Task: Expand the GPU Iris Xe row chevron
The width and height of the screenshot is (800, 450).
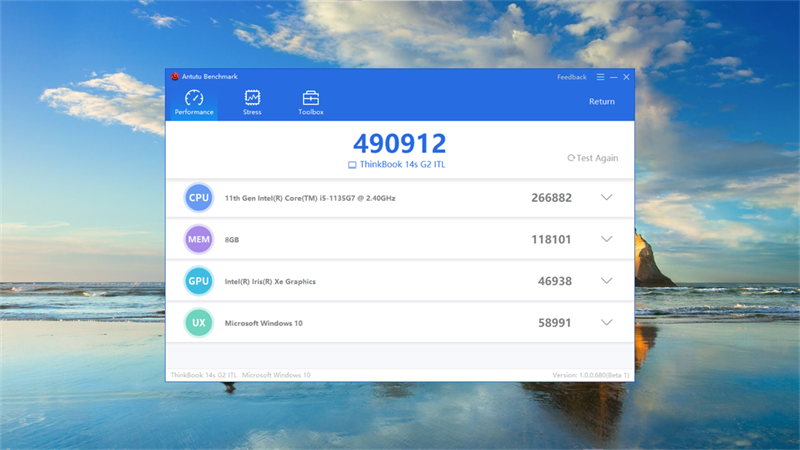Action: [x=606, y=281]
